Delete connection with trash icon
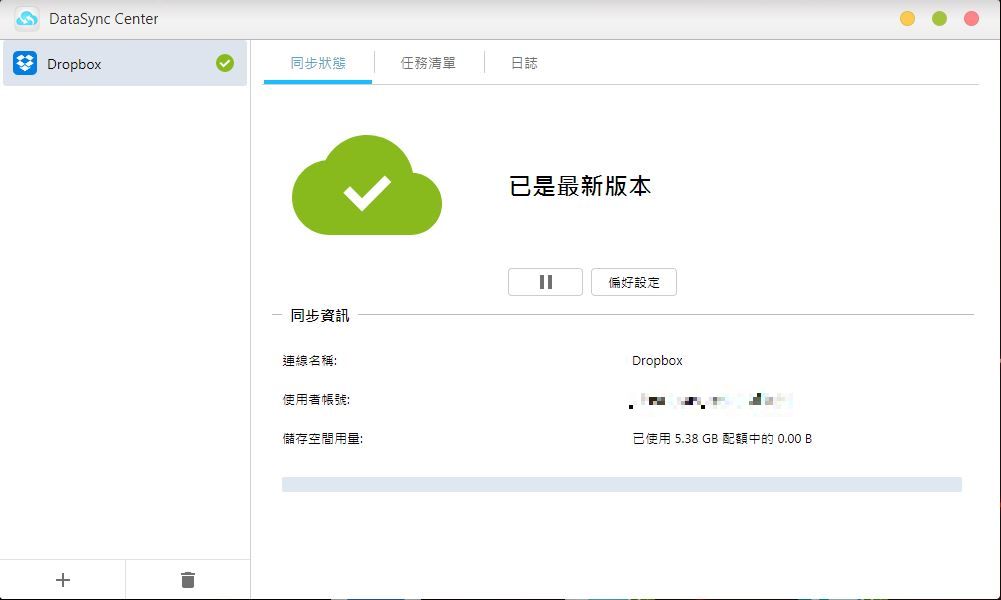Viewport: 1001px width, 600px height. coord(188,580)
